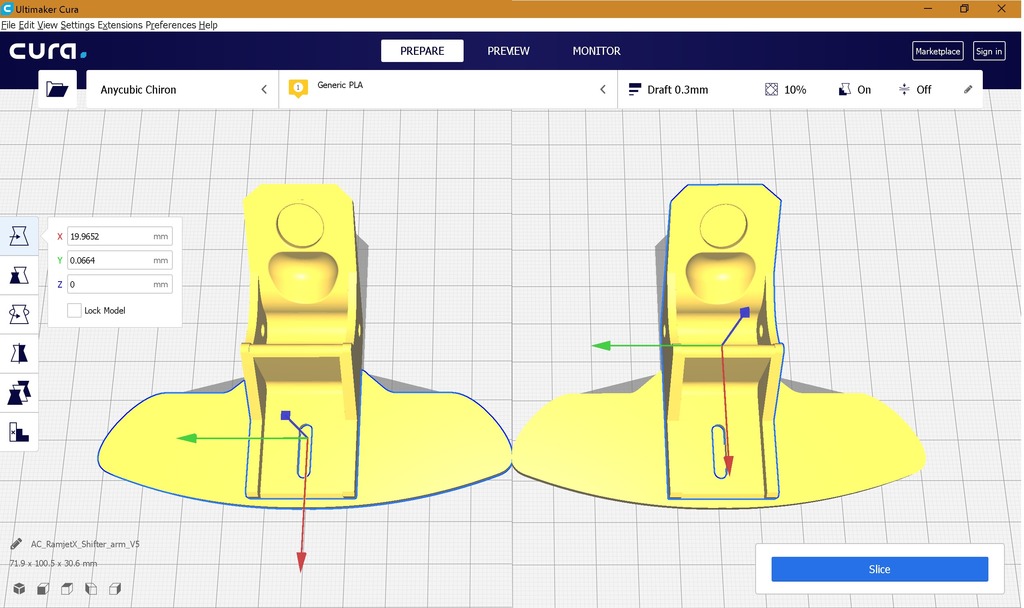Switch to the PREVIEW tab
This screenshot has height=608, width=1024.
point(508,50)
